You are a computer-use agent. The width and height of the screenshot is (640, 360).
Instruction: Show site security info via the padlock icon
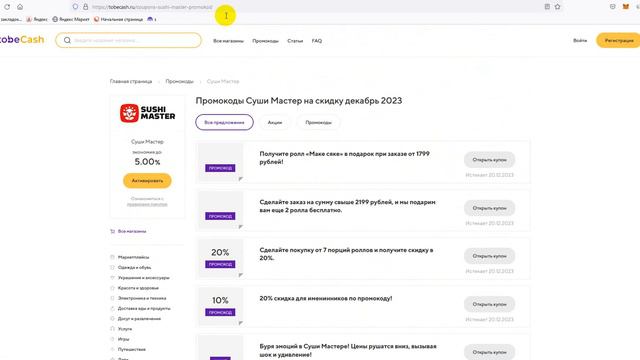85,7
